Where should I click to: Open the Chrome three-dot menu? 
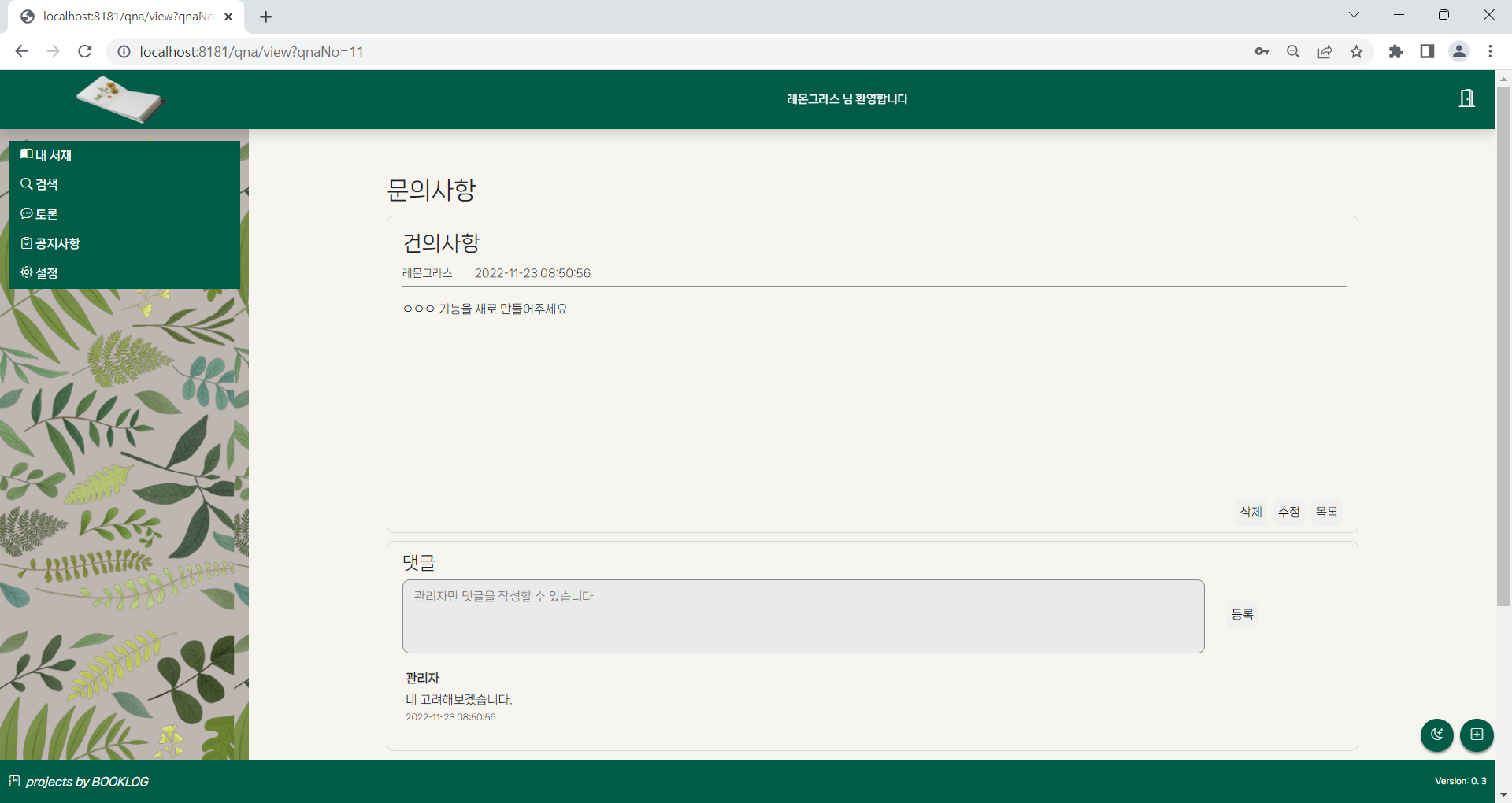point(1490,51)
